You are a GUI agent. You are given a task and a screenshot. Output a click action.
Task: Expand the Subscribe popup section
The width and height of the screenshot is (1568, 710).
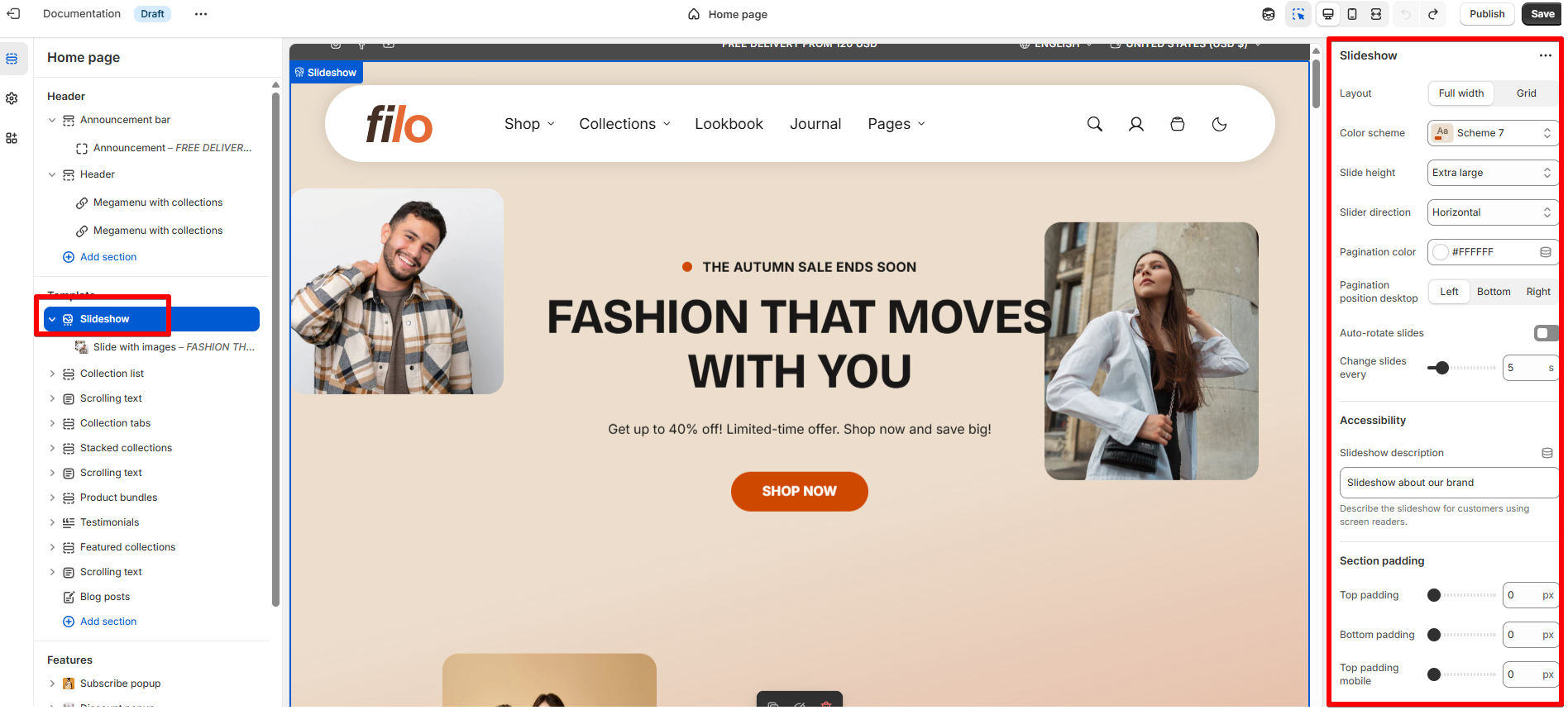point(52,684)
